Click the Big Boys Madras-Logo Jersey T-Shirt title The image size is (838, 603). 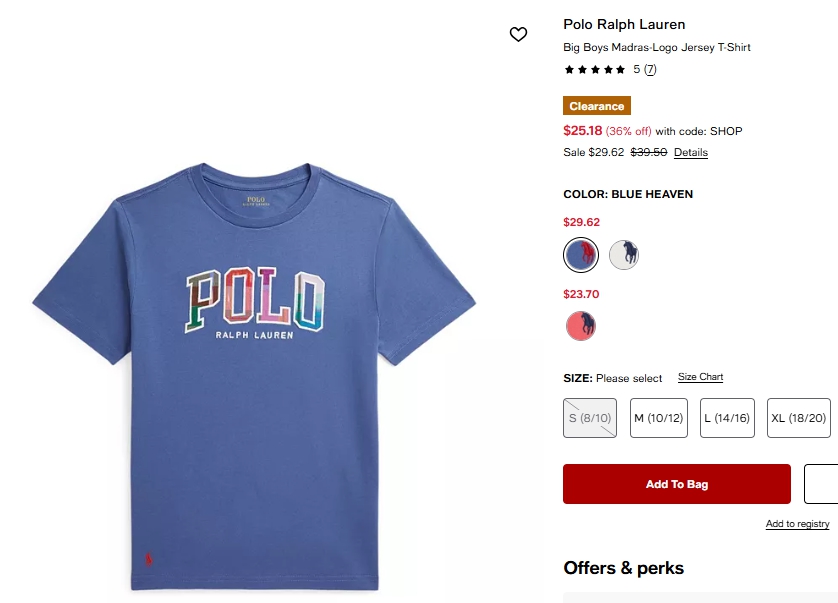657,48
